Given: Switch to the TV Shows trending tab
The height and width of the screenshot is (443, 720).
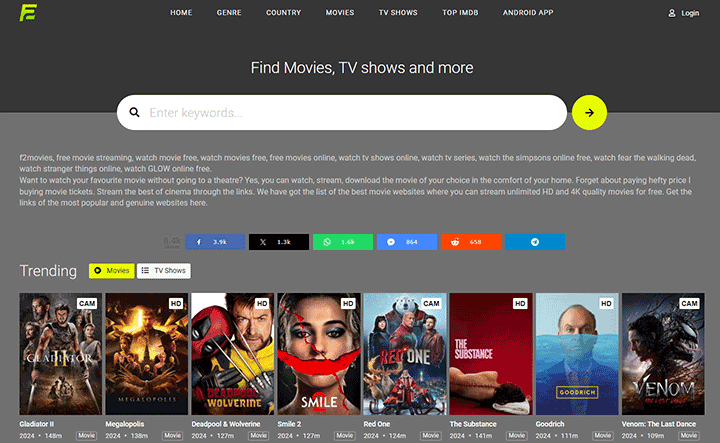Looking at the screenshot, I should (163, 271).
